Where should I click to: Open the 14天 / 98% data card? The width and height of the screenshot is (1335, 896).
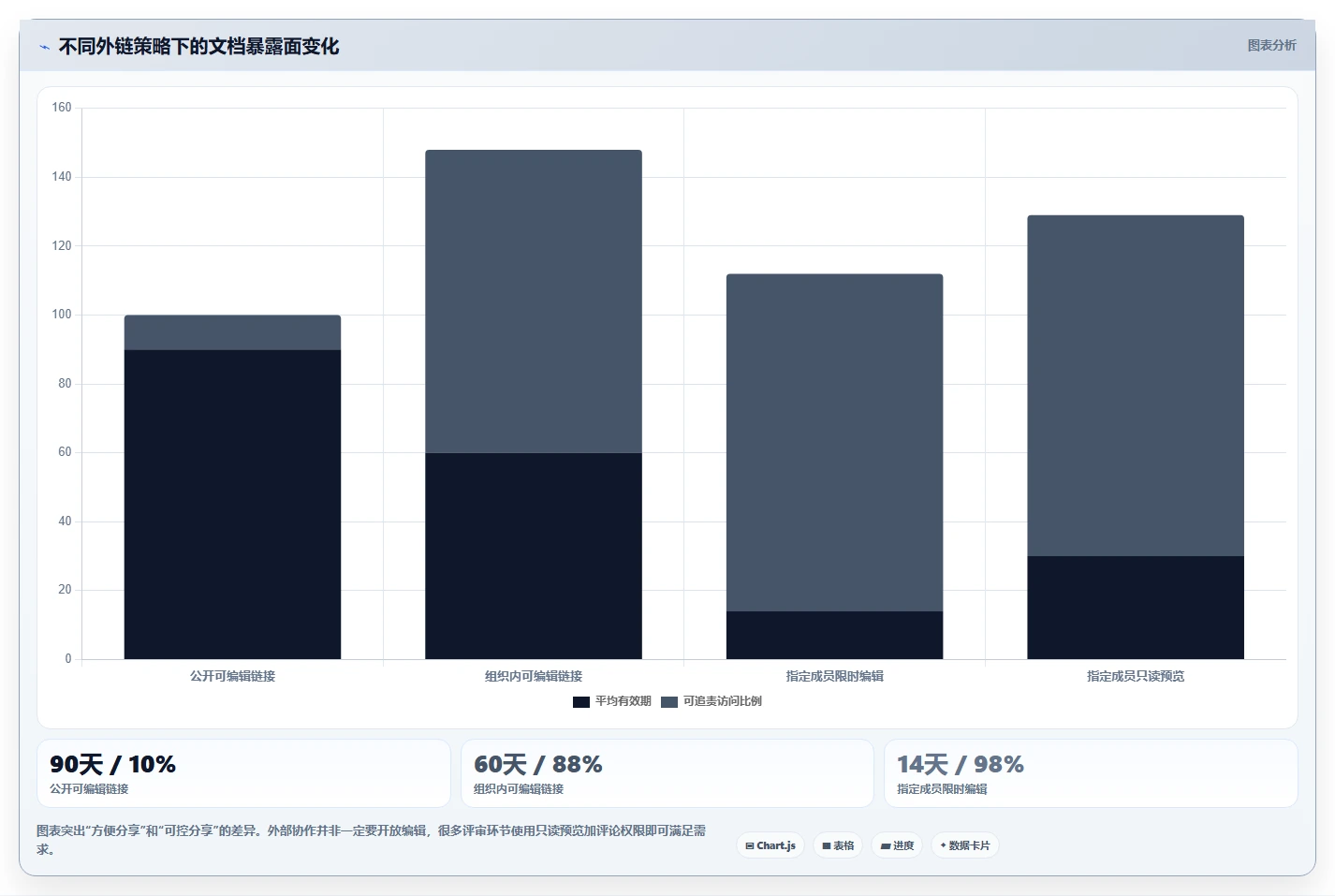pyautogui.click(x=1091, y=773)
